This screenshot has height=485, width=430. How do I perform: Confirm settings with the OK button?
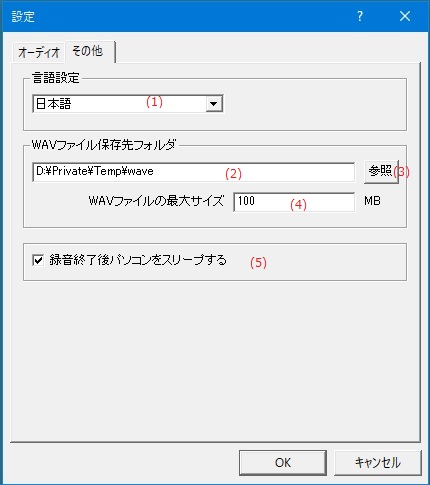coord(283,463)
